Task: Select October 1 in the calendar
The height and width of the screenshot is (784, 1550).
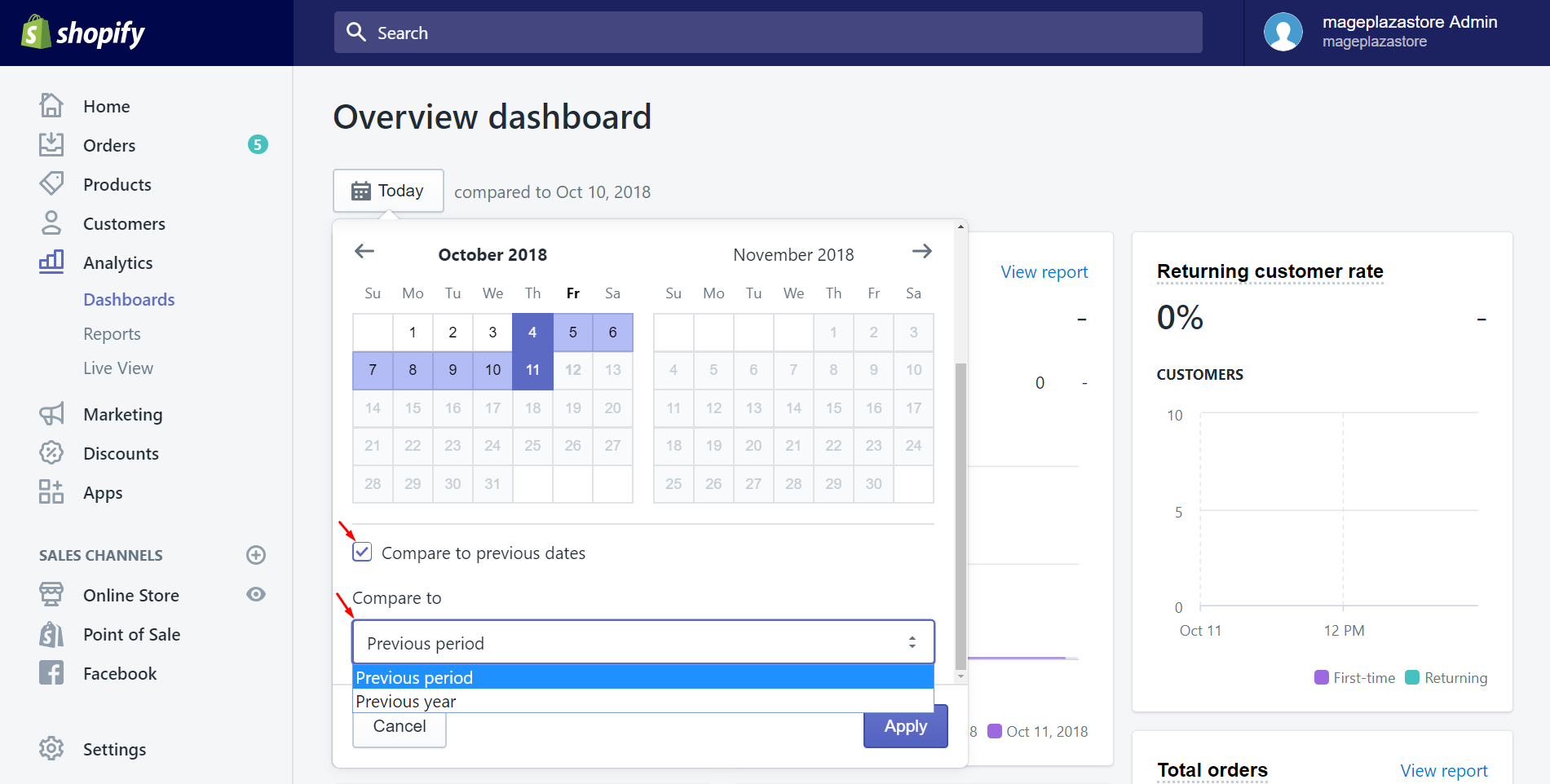Action: click(x=413, y=333)
